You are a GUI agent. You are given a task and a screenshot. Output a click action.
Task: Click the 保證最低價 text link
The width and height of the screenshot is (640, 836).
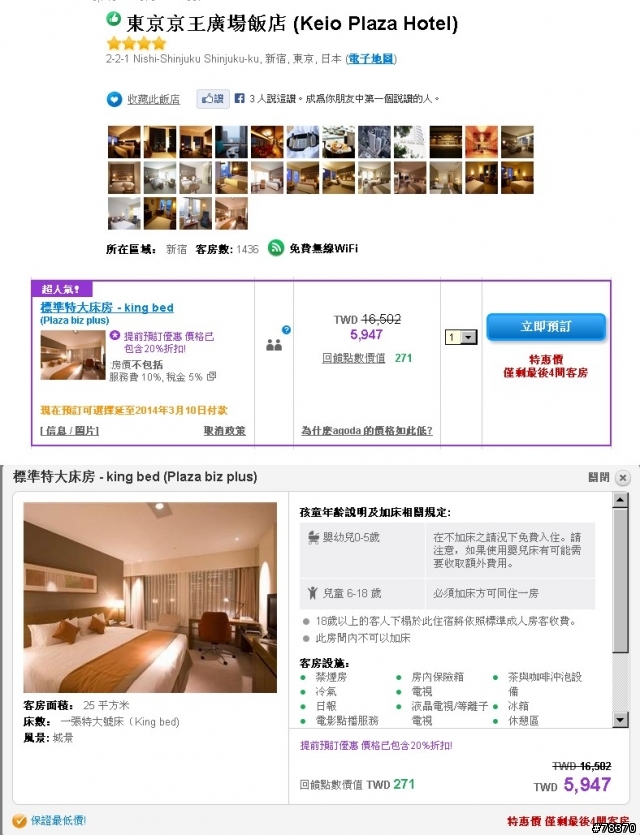[58, 820]
